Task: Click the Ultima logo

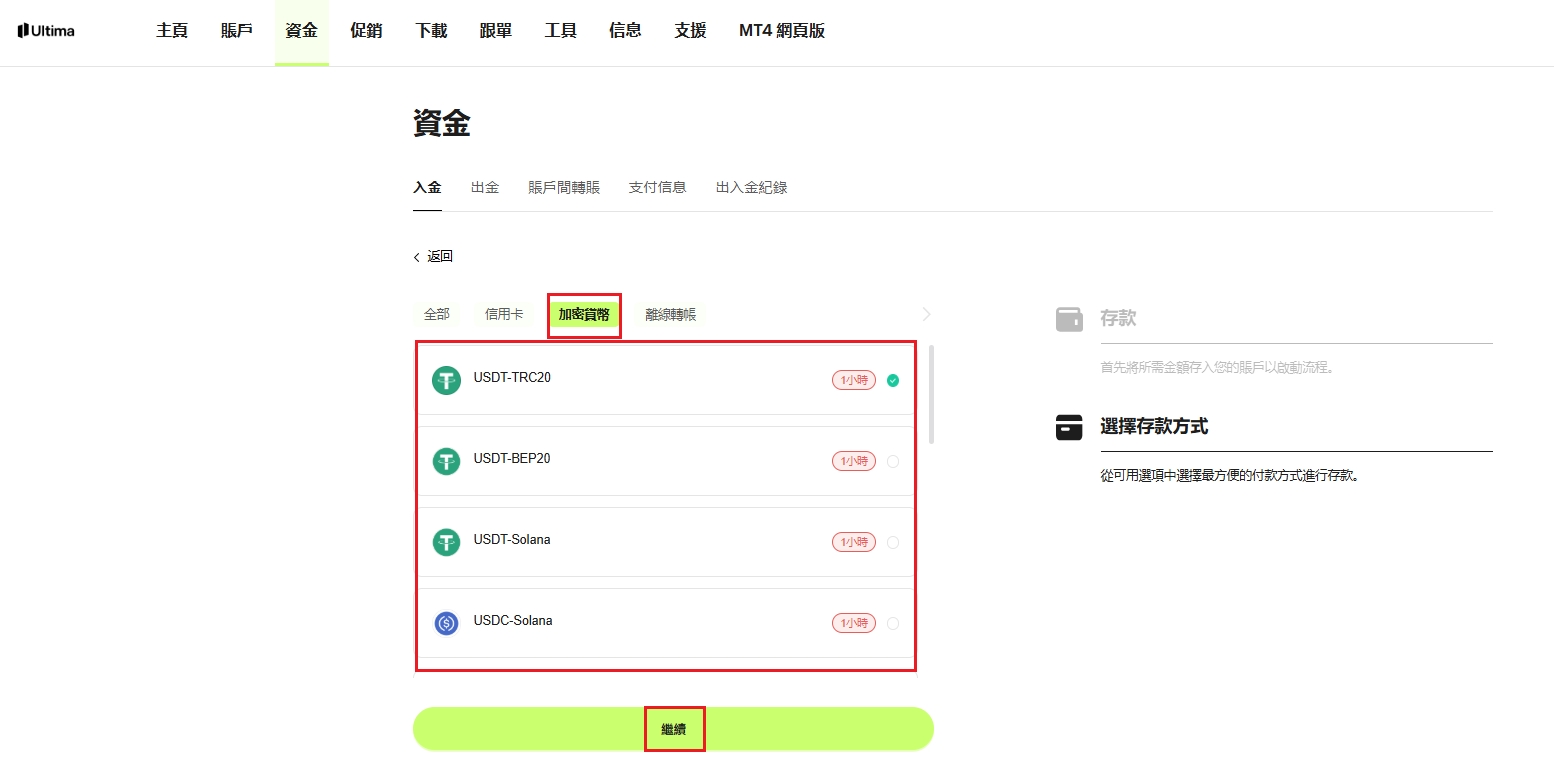Action: 46,31
